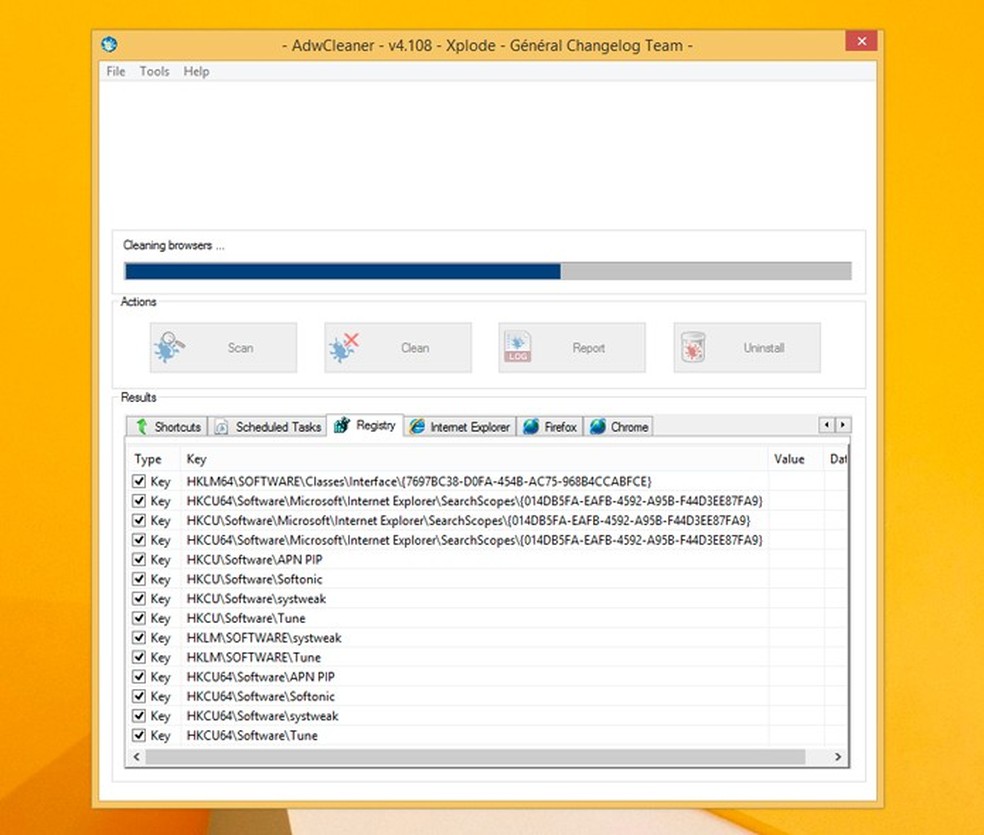Screen dimensions: 984x835
Task: Switch to the Internet Explorer tab
Action: [460, 427]
